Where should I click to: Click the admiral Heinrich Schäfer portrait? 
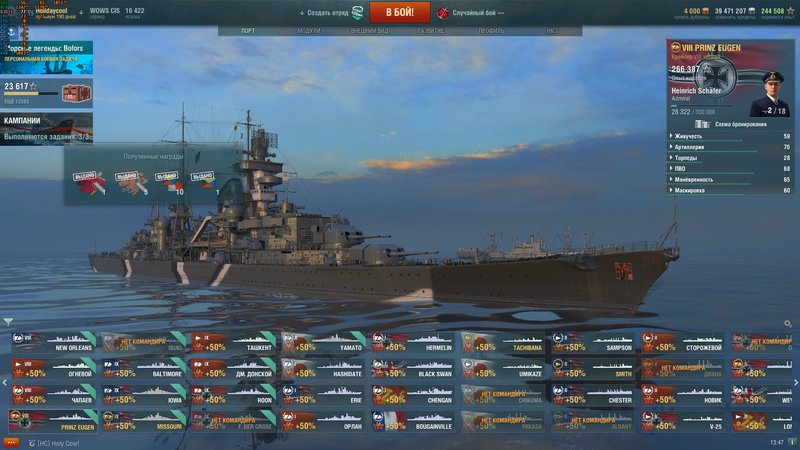(x=771, y=94)
